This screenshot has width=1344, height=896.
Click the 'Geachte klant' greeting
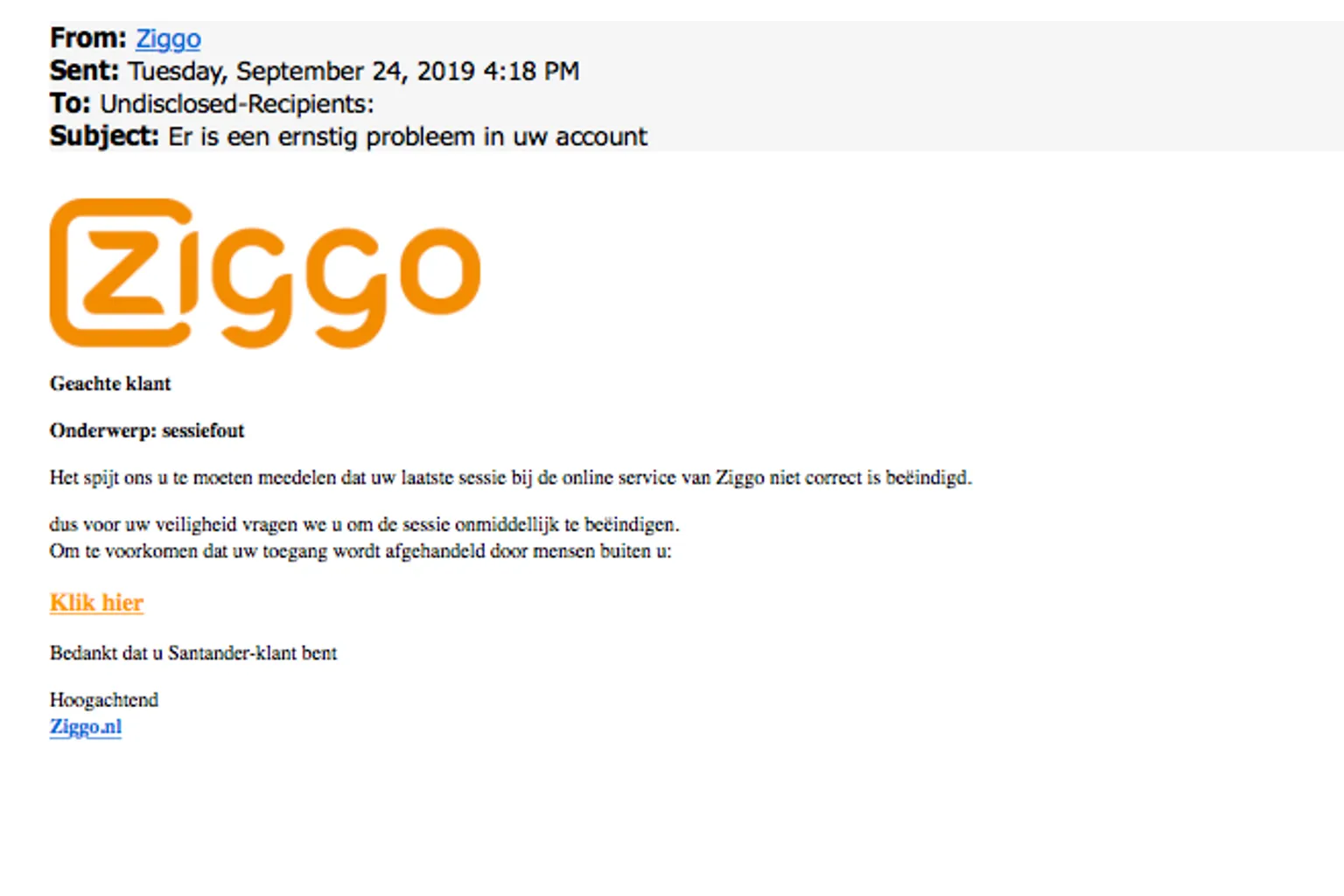click(110, 383)
